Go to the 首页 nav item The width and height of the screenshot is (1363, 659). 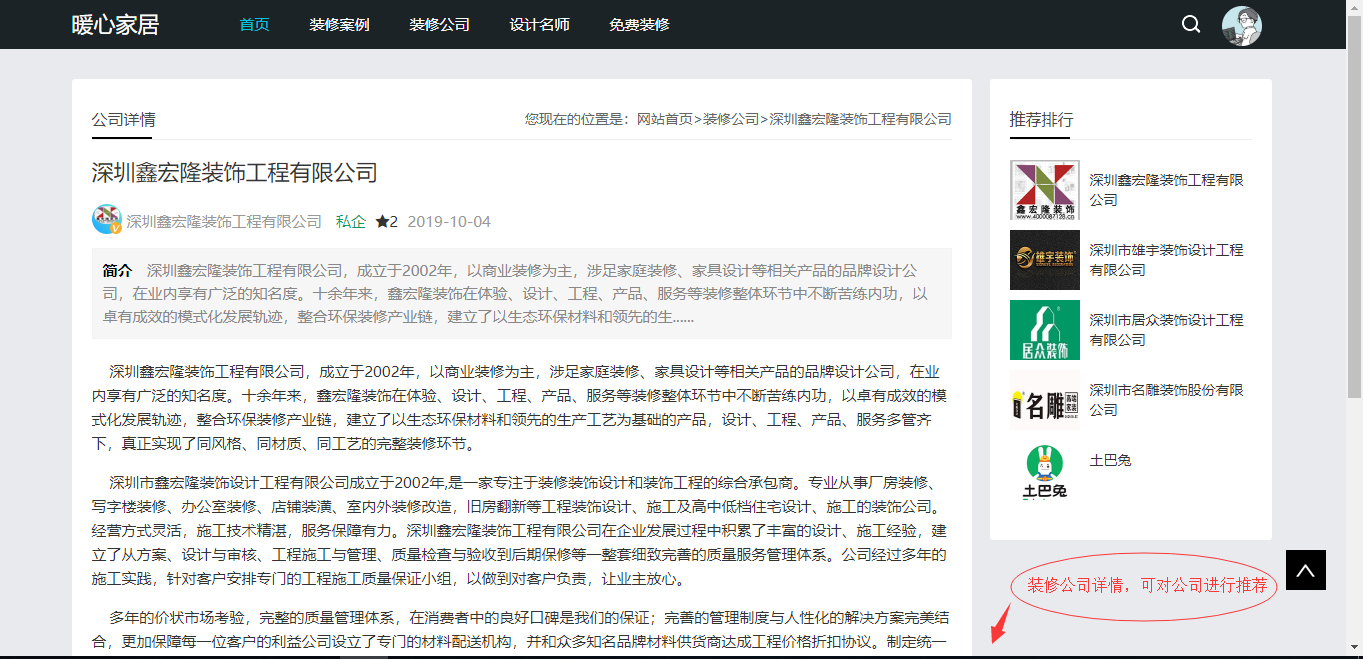click(255, 24)
